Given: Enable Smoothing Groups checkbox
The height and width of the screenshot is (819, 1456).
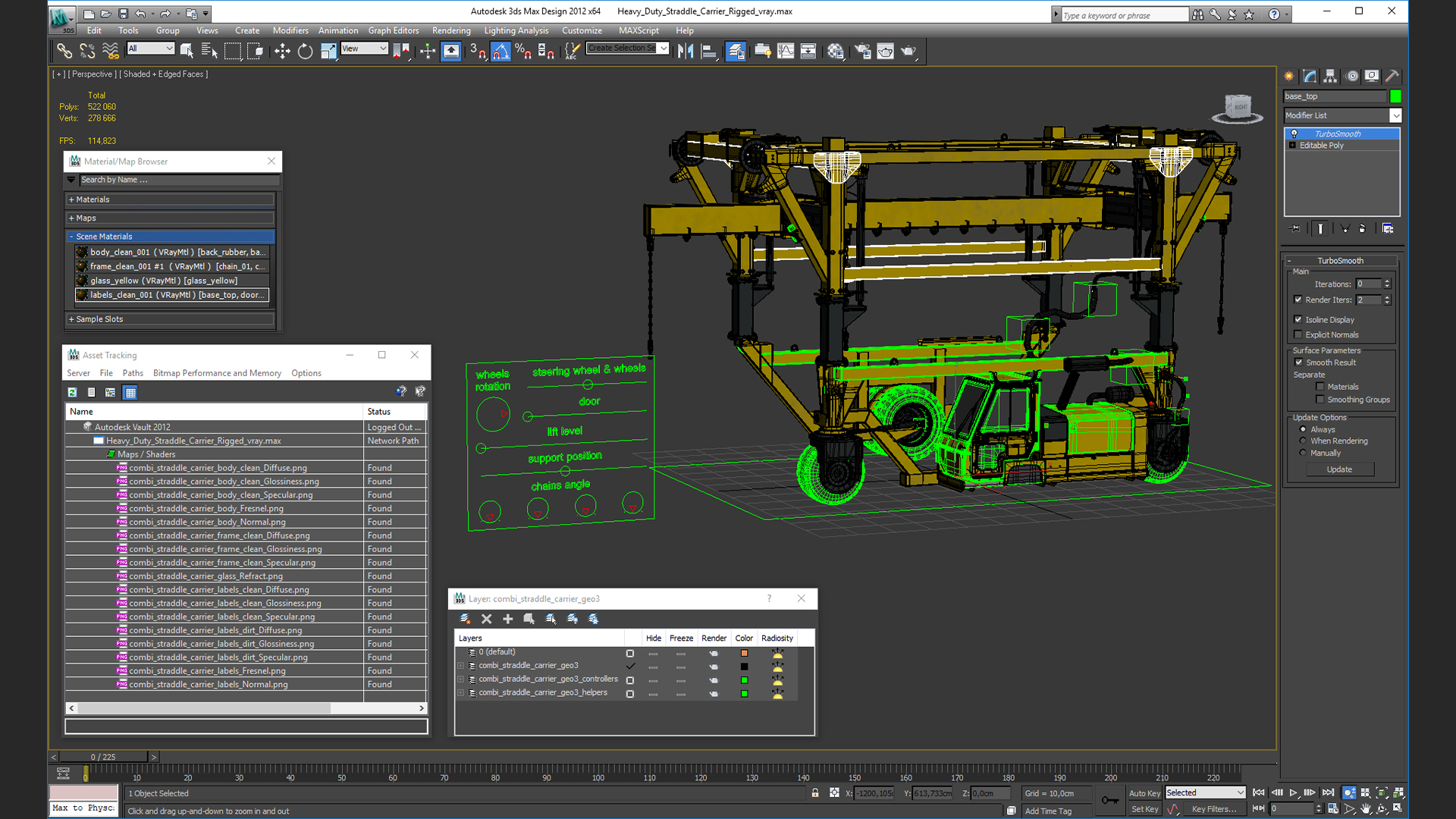Looking at the screenshot, I should point(1320,400).
